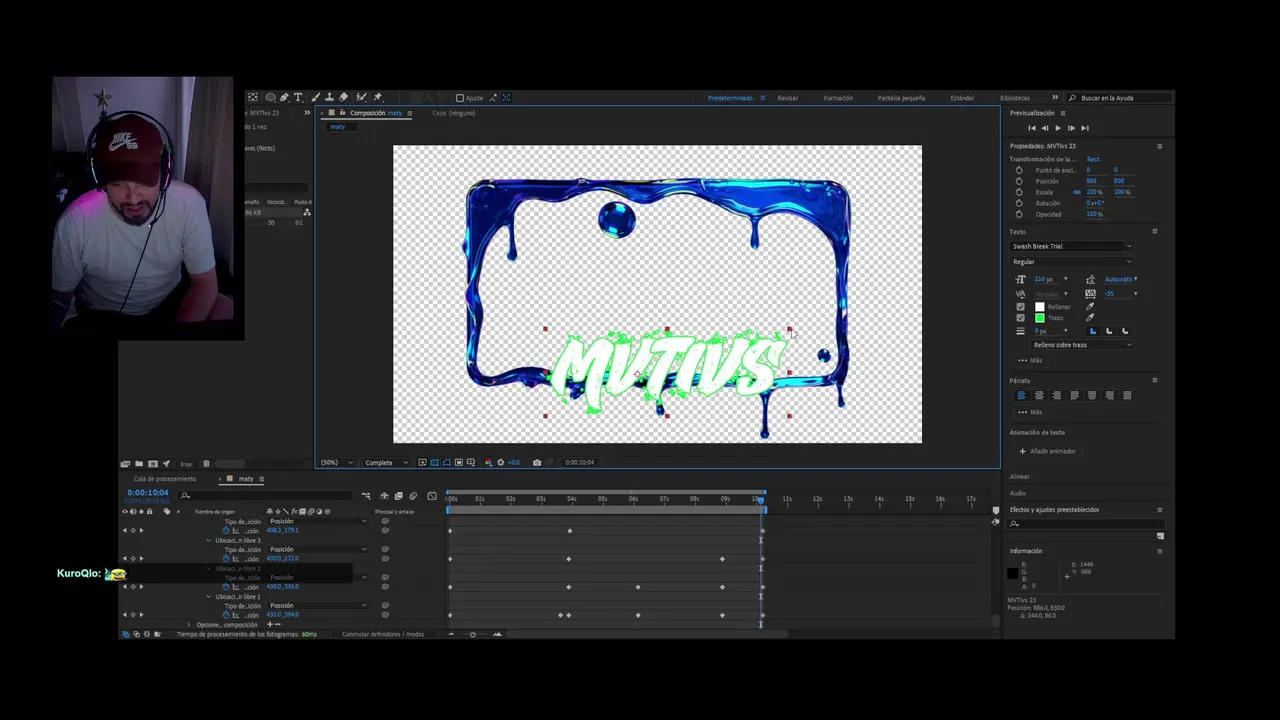Uncheck the Trazo stroke checkbox
Screen dimensions: 1280x720
pyautogui.click(x=1020, y=317)
